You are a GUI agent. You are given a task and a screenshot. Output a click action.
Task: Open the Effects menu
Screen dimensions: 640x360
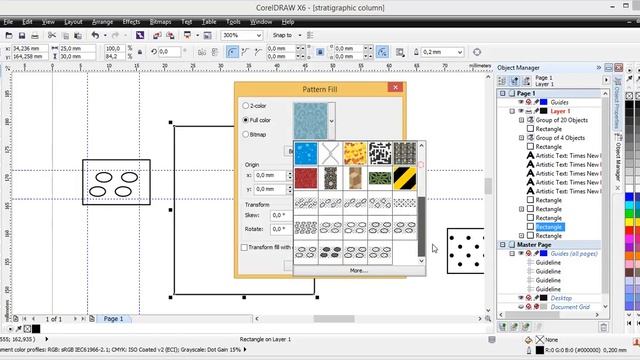coord(131,22)
